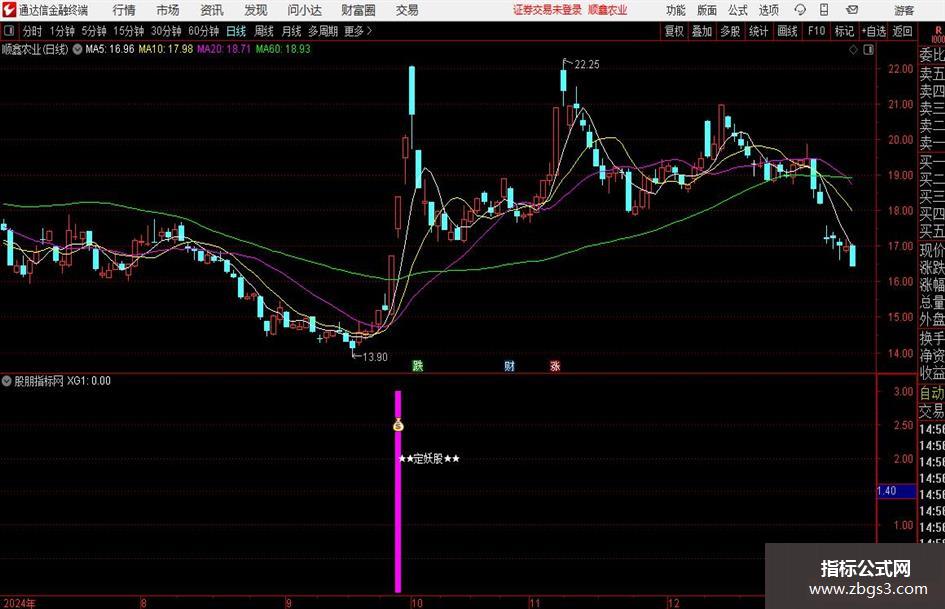Image resolution: width=945 pixels, height=609 pixels.
Task: Toggle the chart side panel icon
Action: pyautogui.click(x=868, y=50)
